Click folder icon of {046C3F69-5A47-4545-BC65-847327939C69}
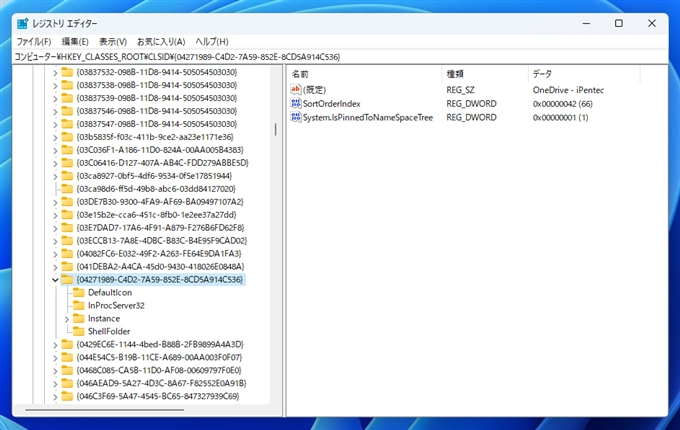Image resolution: width=680 pixels, height=430 pixels. [x=67, y=396]
